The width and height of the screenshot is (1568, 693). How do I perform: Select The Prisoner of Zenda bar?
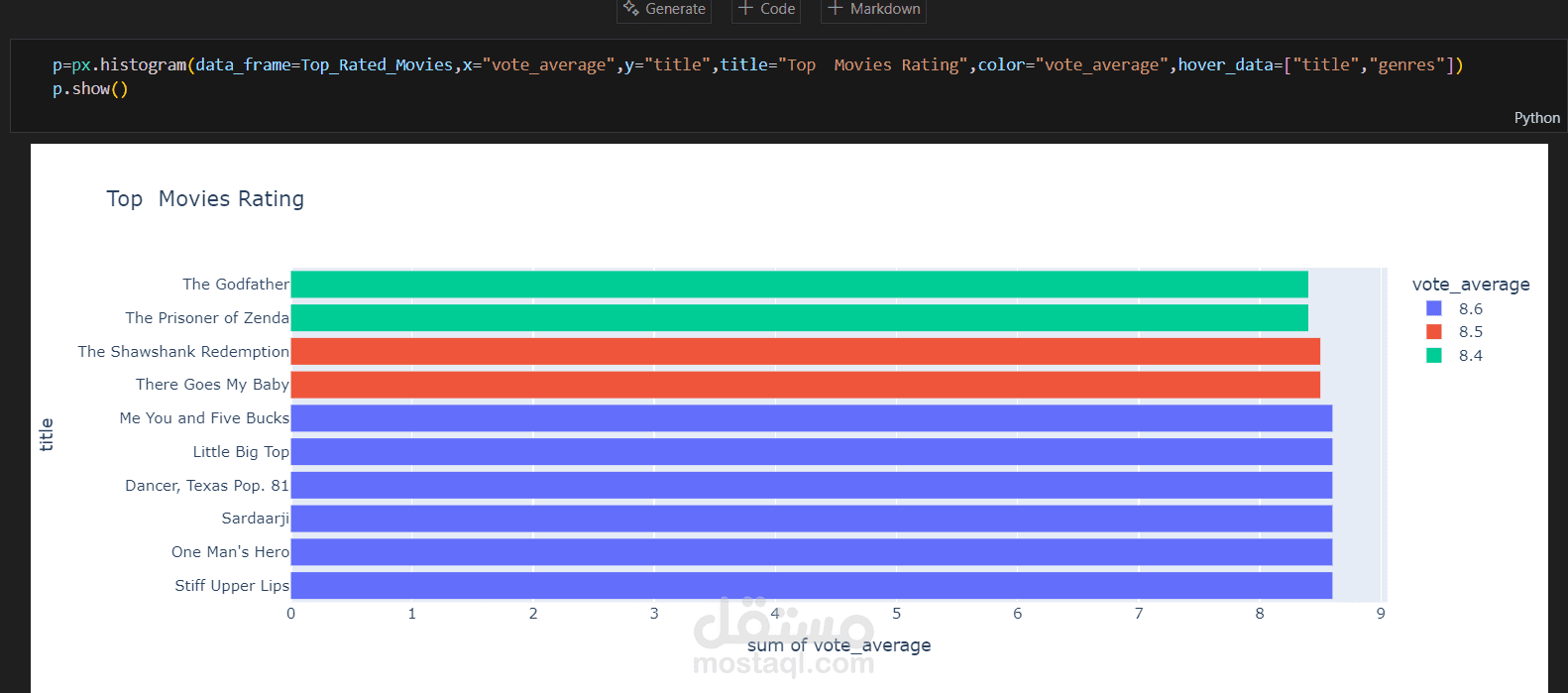pyautogui.click(x=799, y=318)
